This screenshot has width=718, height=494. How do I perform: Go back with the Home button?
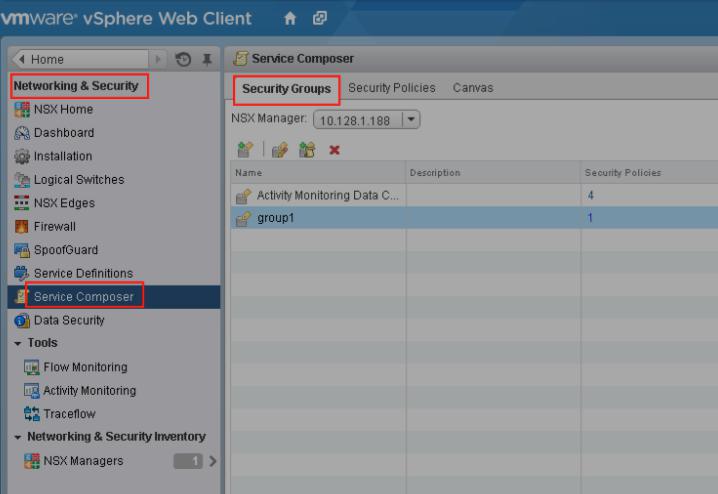pos(80,59)
